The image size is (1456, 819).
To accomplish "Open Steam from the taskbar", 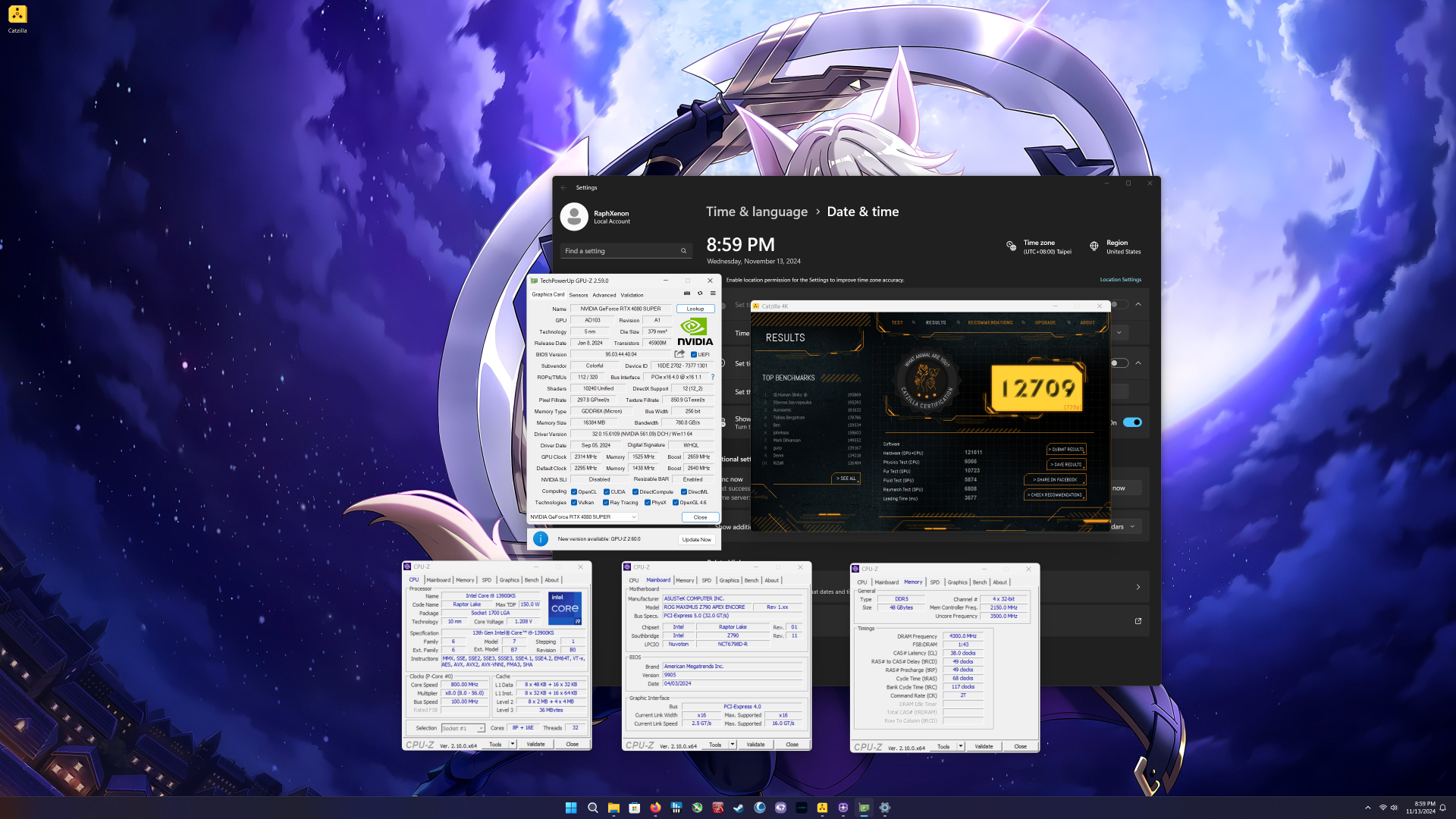I will [739, 808].
